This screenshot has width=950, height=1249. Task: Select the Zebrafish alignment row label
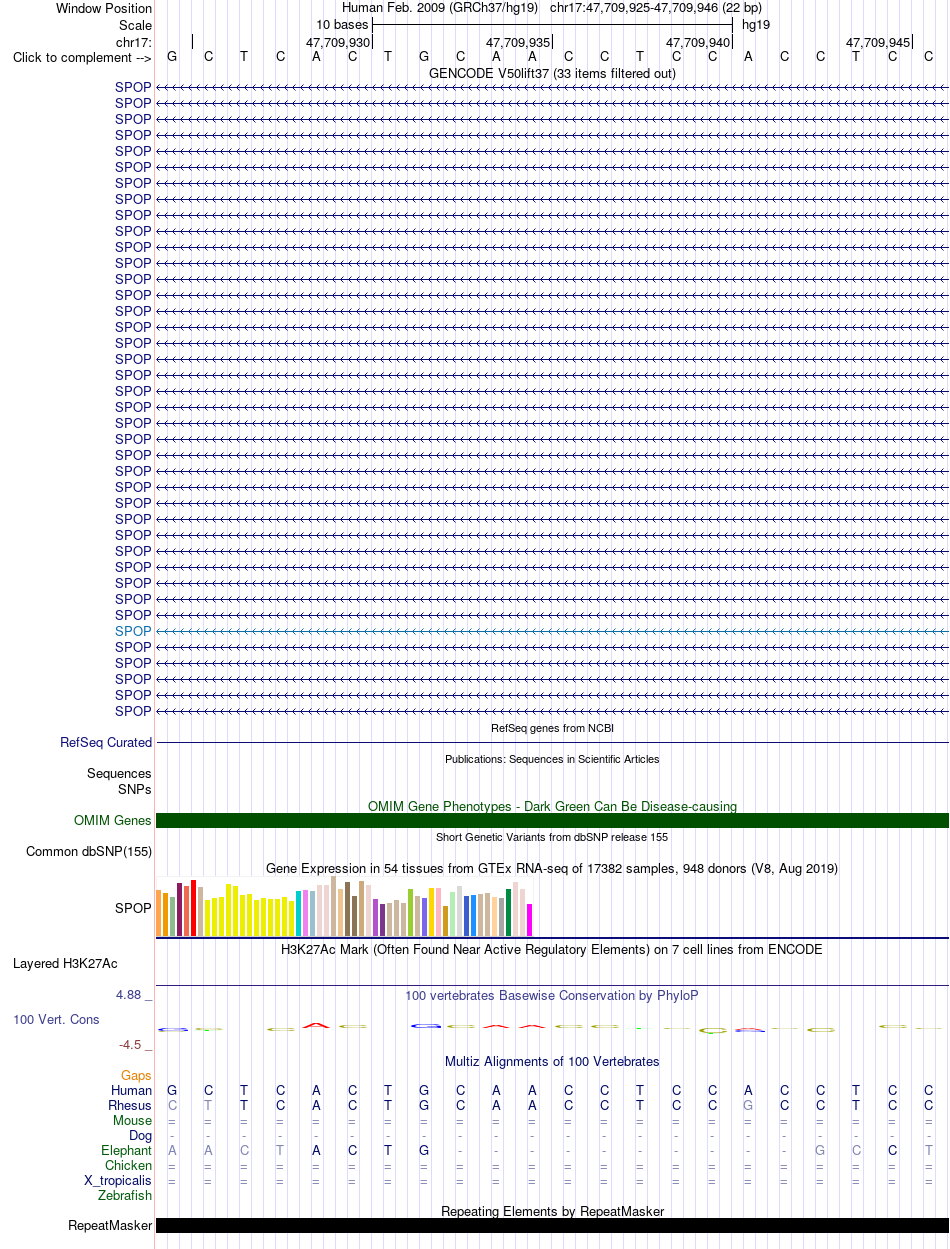point(125,1195)
